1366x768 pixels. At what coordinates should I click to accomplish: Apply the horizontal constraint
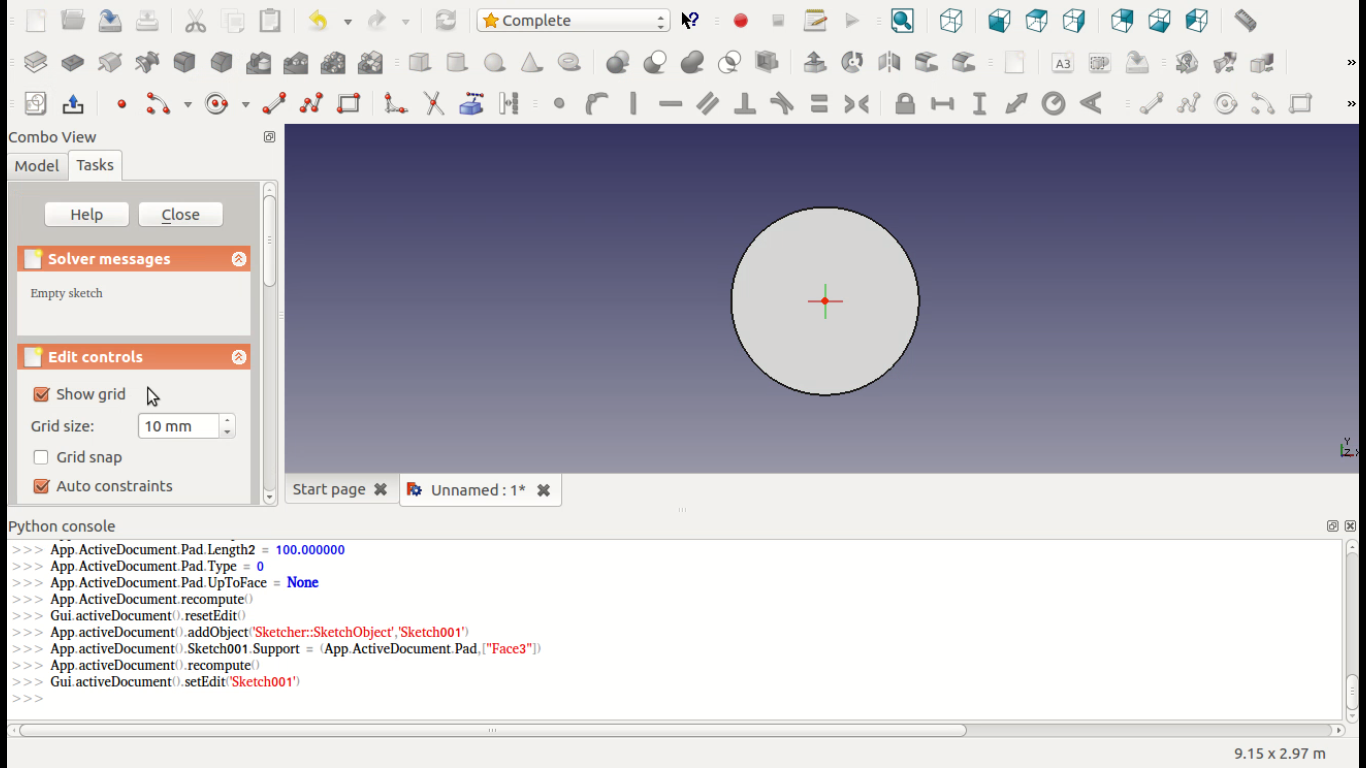(x=670, y=104)
